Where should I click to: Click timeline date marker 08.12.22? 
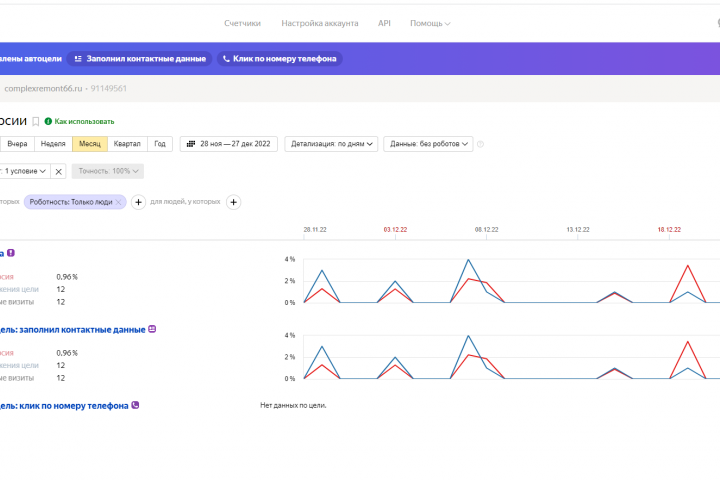point(486,229)
